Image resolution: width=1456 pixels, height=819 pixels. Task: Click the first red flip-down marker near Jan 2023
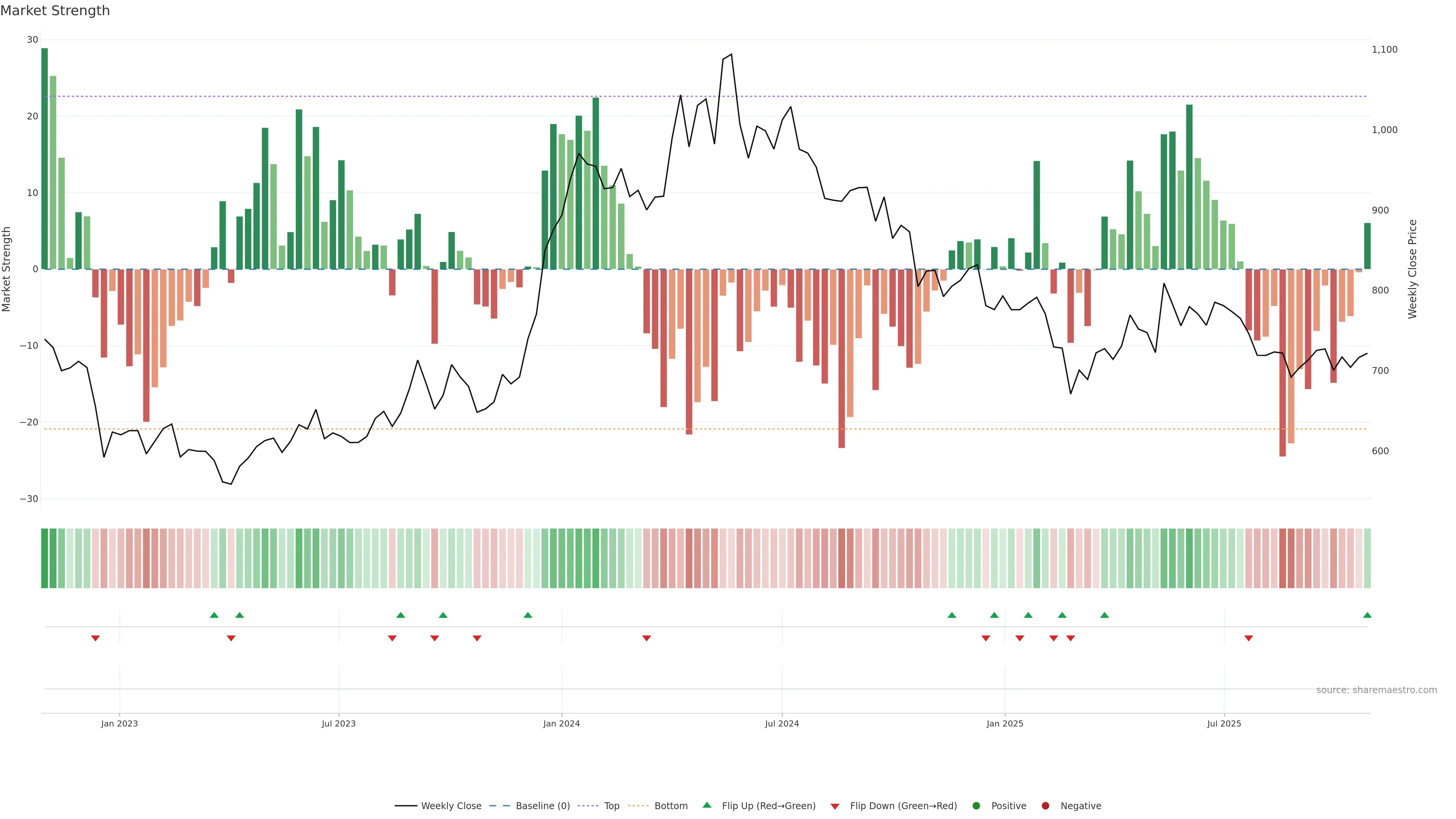(96, 638)
